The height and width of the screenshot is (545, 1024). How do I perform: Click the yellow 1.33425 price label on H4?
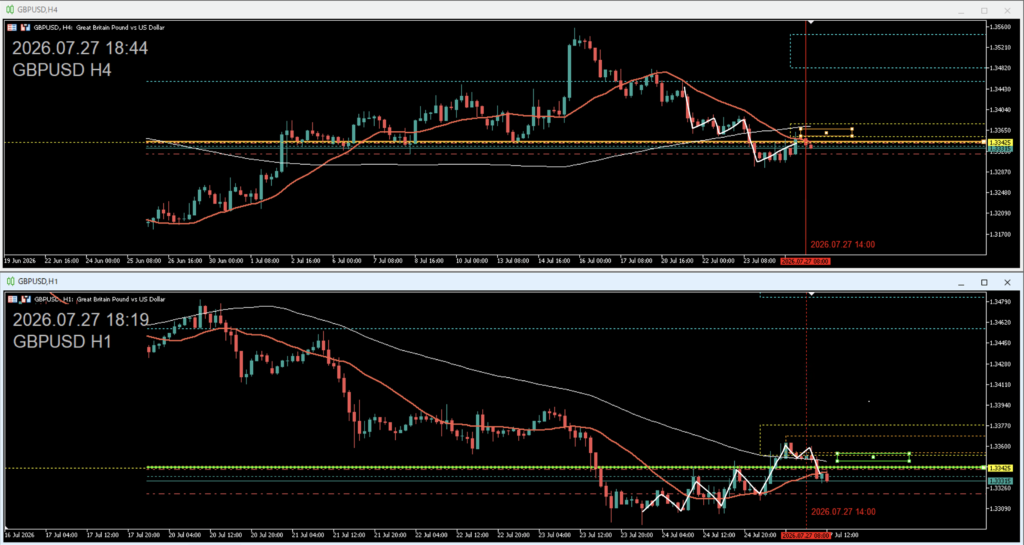pyautogui.click(x=999, y=142)
